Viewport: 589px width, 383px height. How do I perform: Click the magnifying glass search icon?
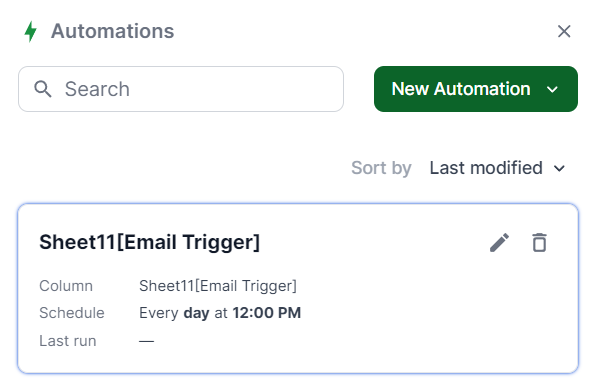[42, 89]
